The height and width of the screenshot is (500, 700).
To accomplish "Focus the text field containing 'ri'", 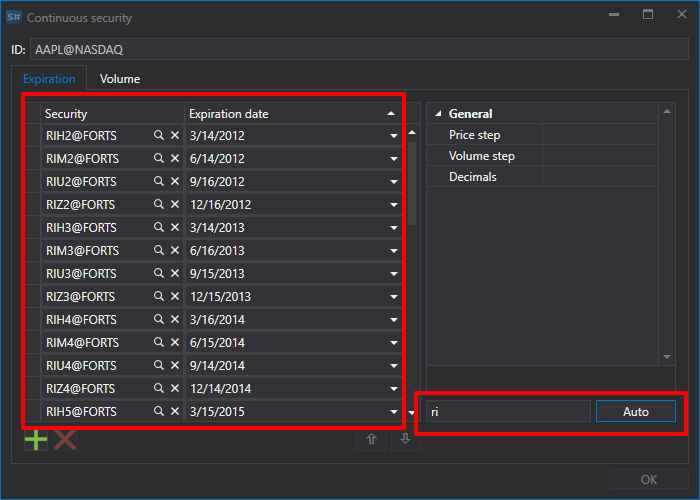I will (x=508, y=411).
